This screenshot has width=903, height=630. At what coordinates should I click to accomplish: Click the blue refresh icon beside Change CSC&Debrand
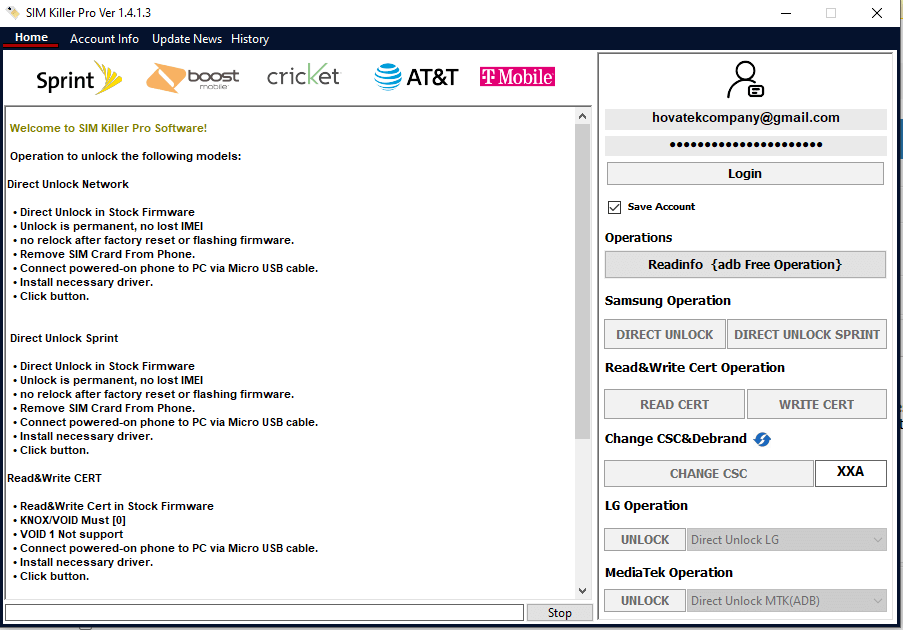[x=762, y=439]
